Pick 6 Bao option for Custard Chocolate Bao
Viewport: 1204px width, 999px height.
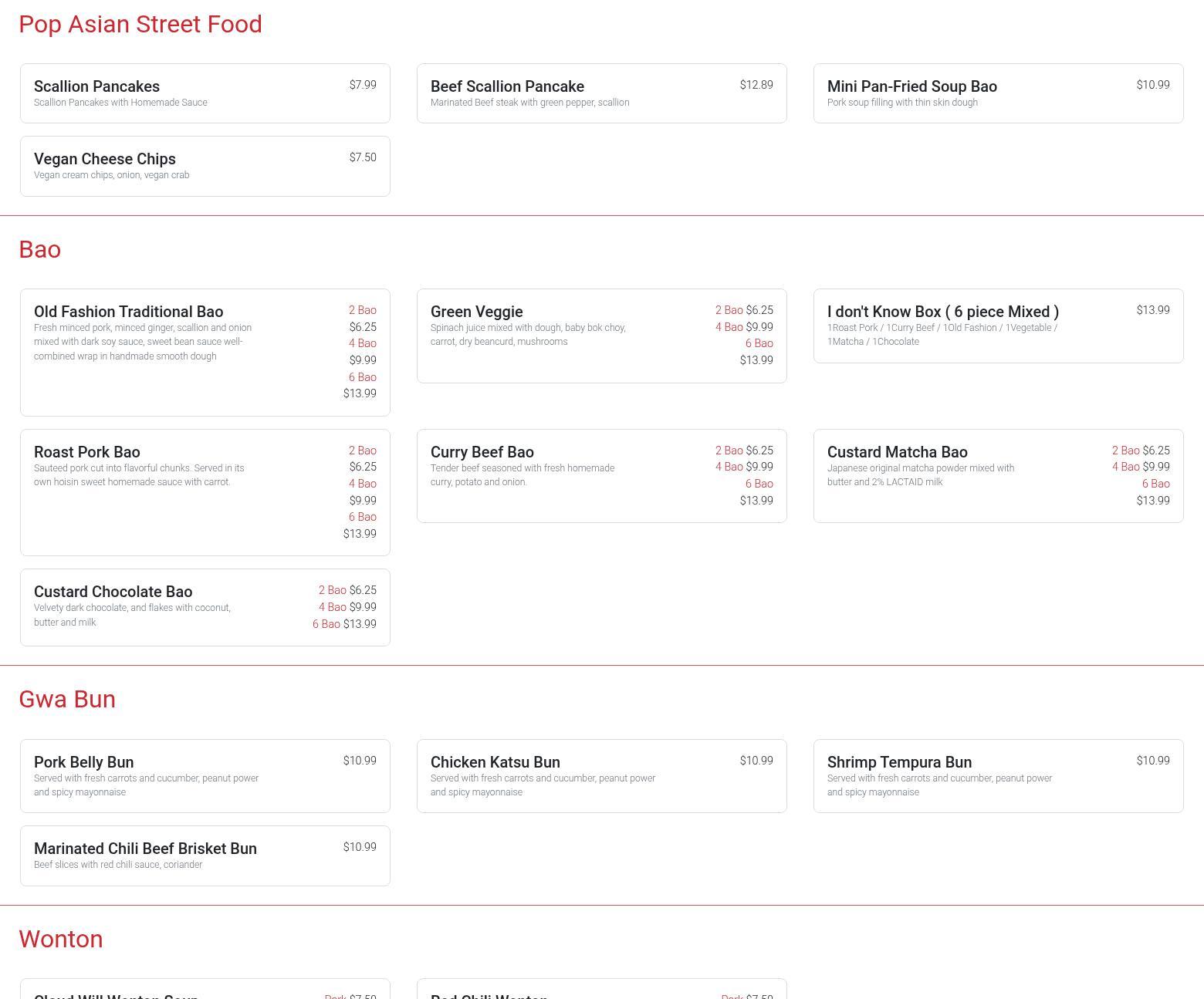[x=326, y=624]
